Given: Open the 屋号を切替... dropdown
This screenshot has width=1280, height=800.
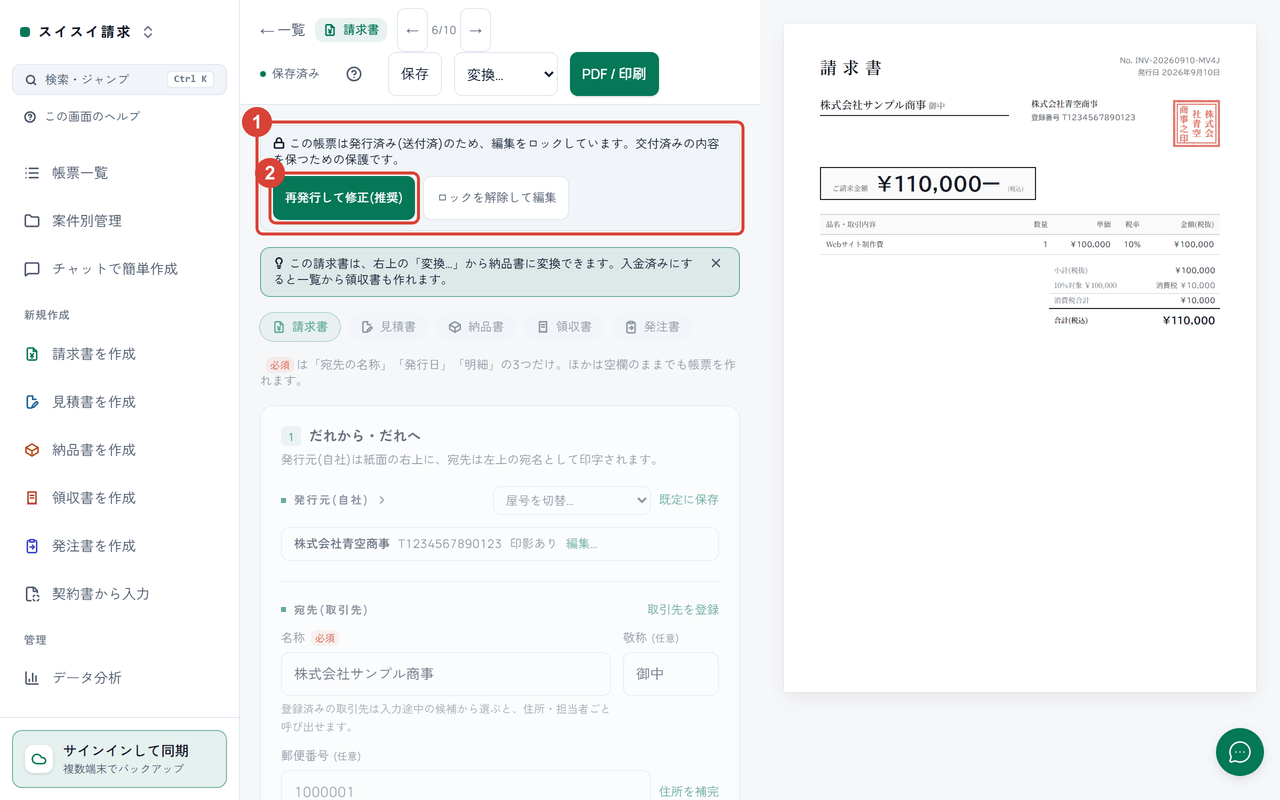Looking at the screenshot, I should click(x=572, y=500).
